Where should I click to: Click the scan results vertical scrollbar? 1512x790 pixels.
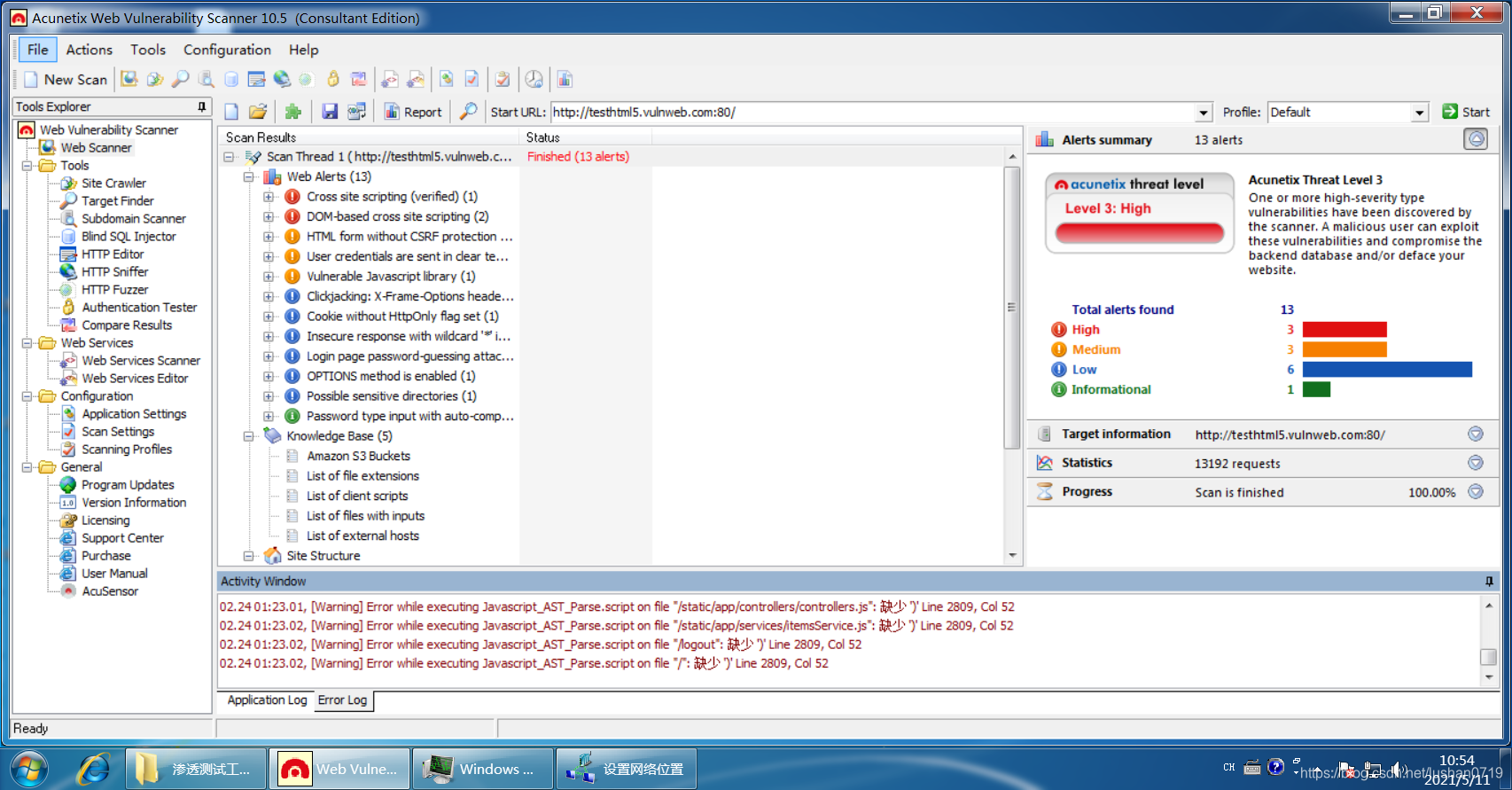click(x=1012, y=308)
